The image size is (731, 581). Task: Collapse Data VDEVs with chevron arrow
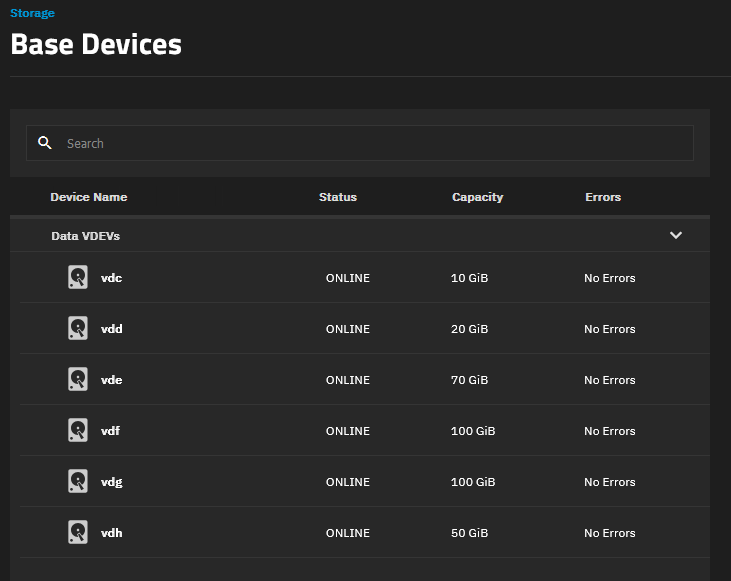tap(676, 235)
